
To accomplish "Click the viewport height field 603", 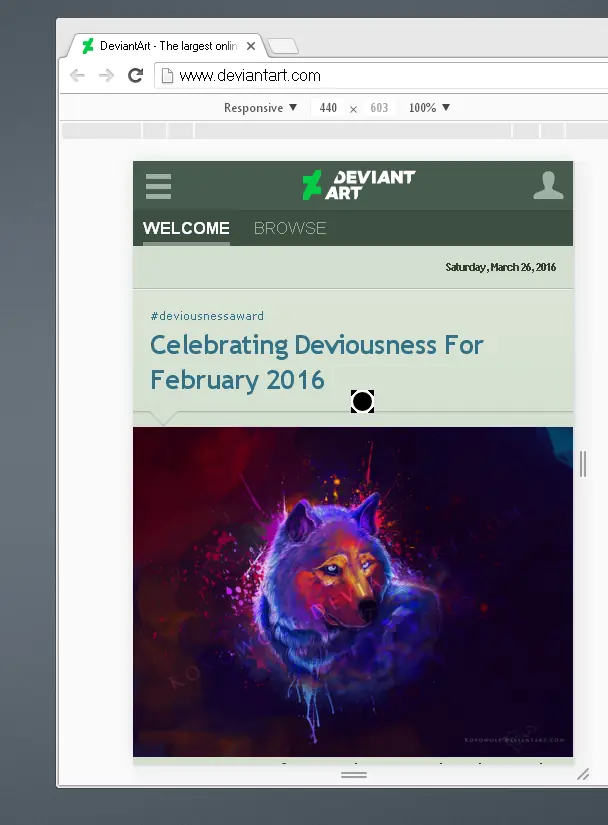I will [x=379, y=108].
